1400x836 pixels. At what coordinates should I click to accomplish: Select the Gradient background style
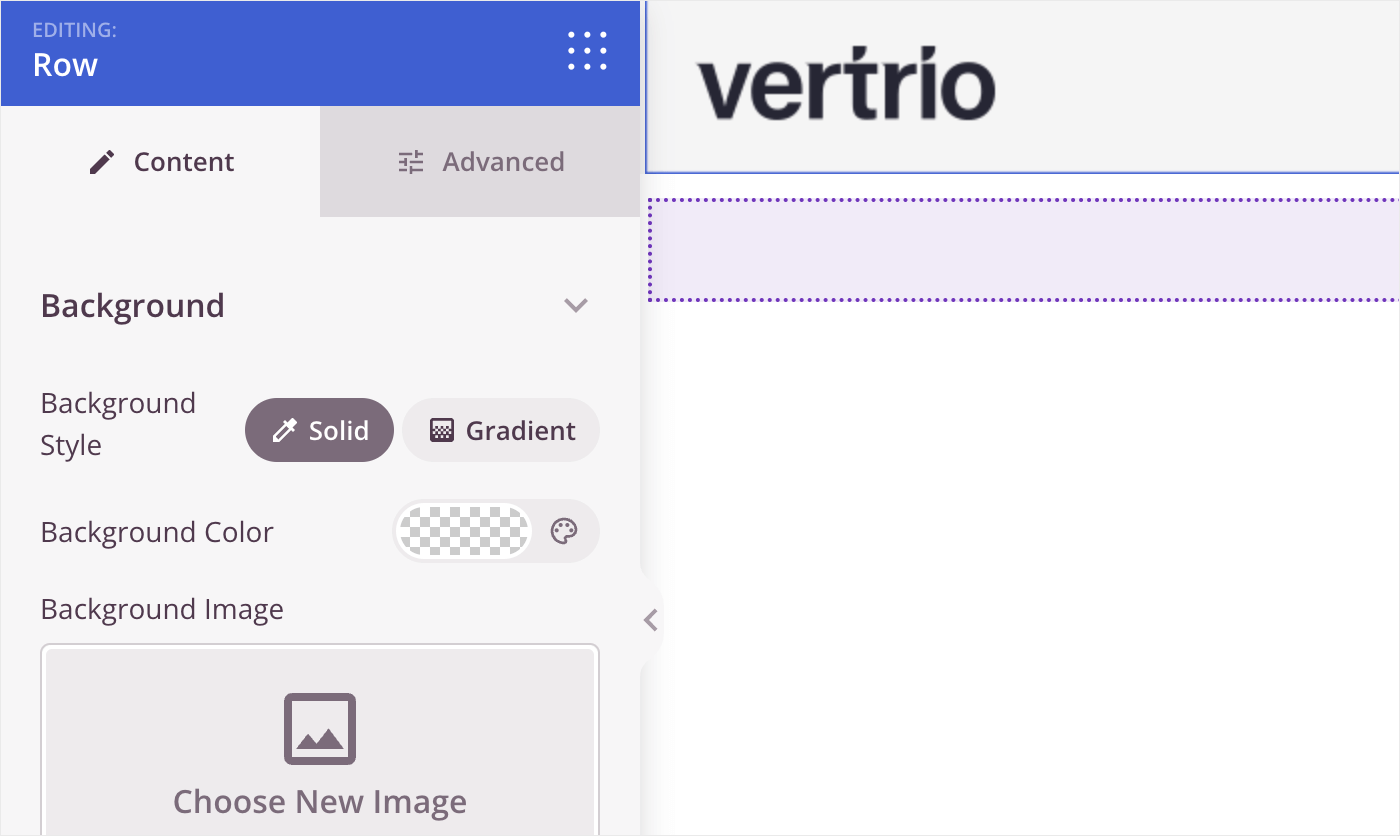pos(501,431)
